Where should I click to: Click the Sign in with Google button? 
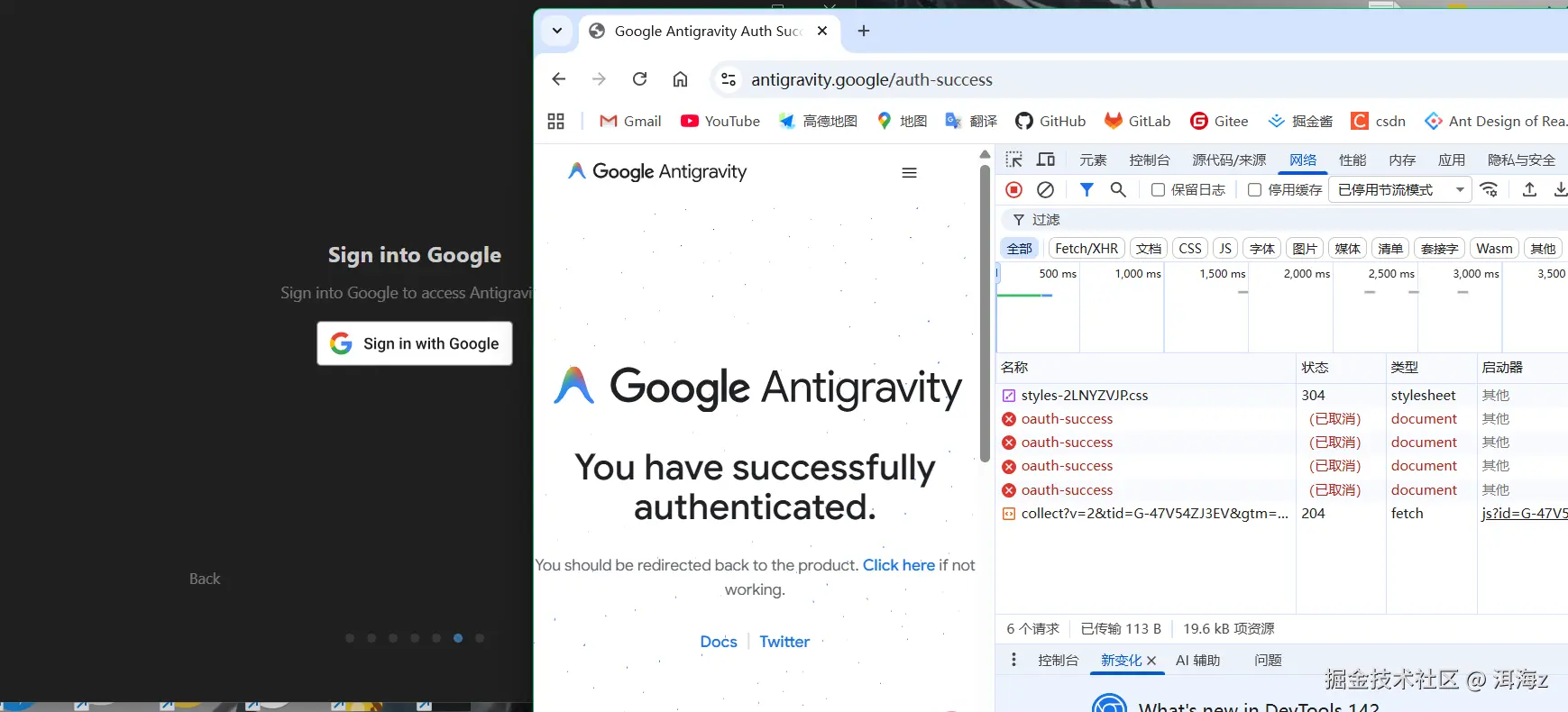(415, 343)
